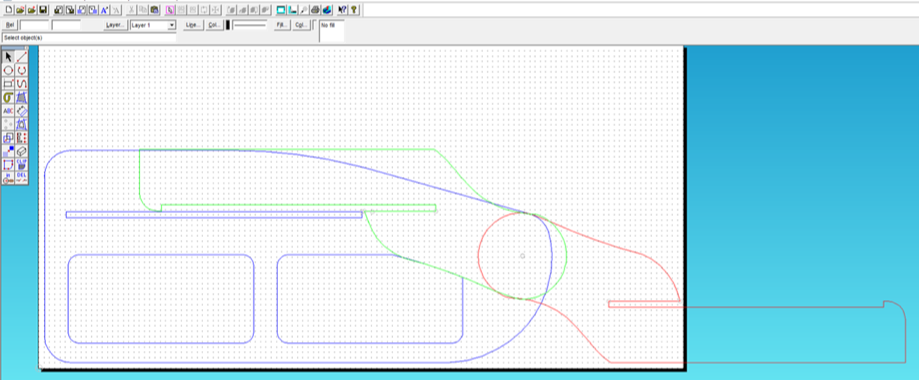Choose the S-curve spline tool
919x380 pixels.
22,84
